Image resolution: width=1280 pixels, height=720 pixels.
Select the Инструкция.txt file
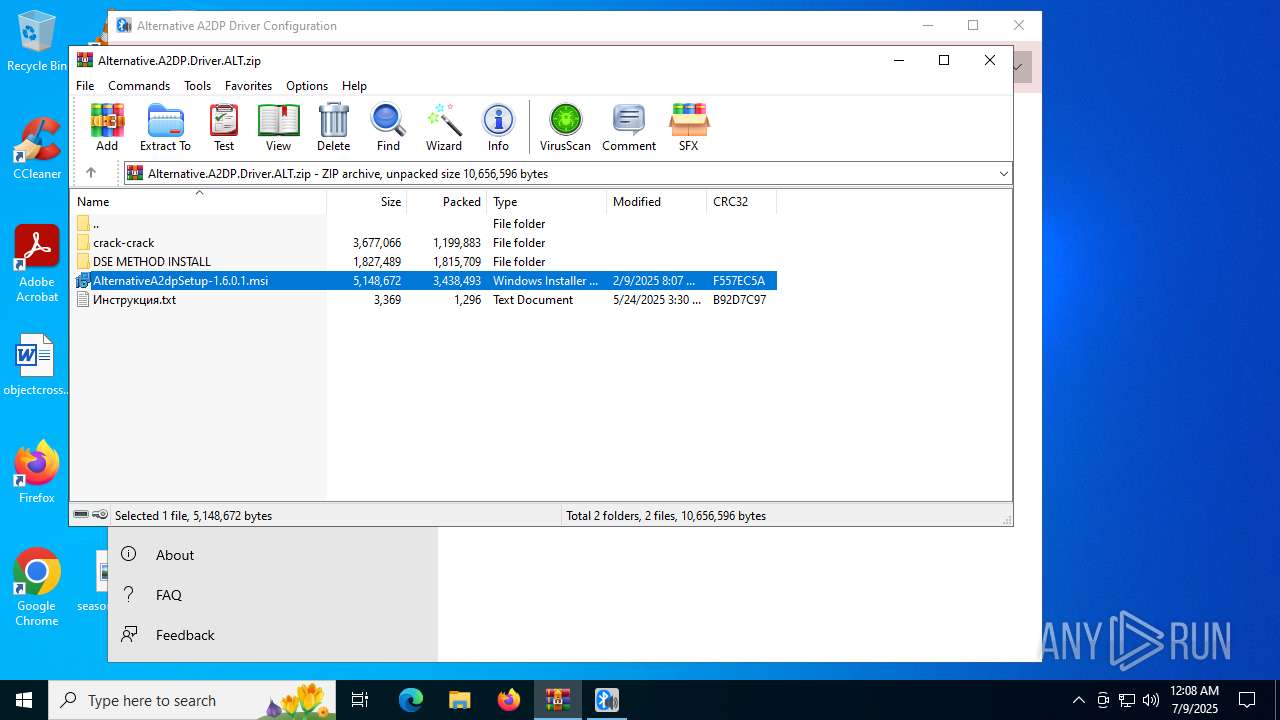point(424,300)
